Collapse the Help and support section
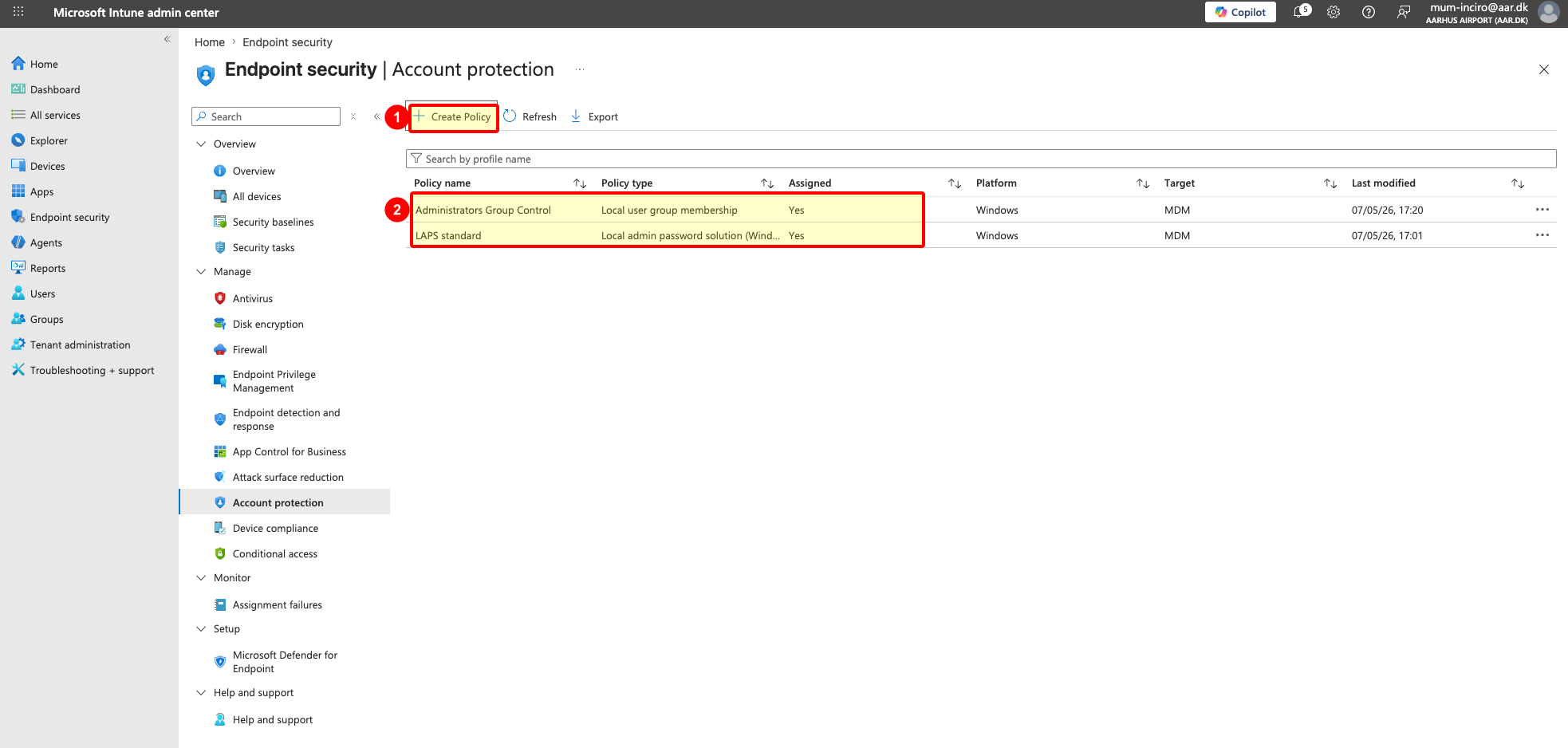The image size is (1568, 748). [201, 693]
